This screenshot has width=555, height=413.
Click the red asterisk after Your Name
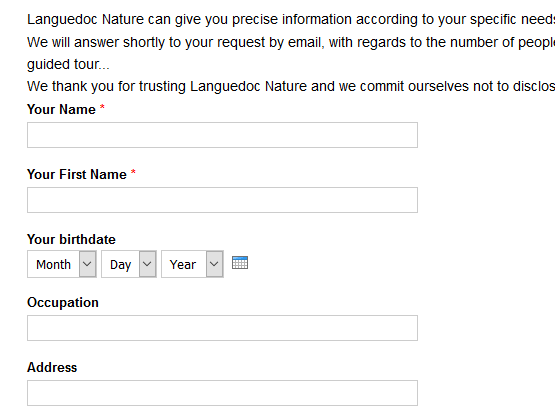(102, 107)
